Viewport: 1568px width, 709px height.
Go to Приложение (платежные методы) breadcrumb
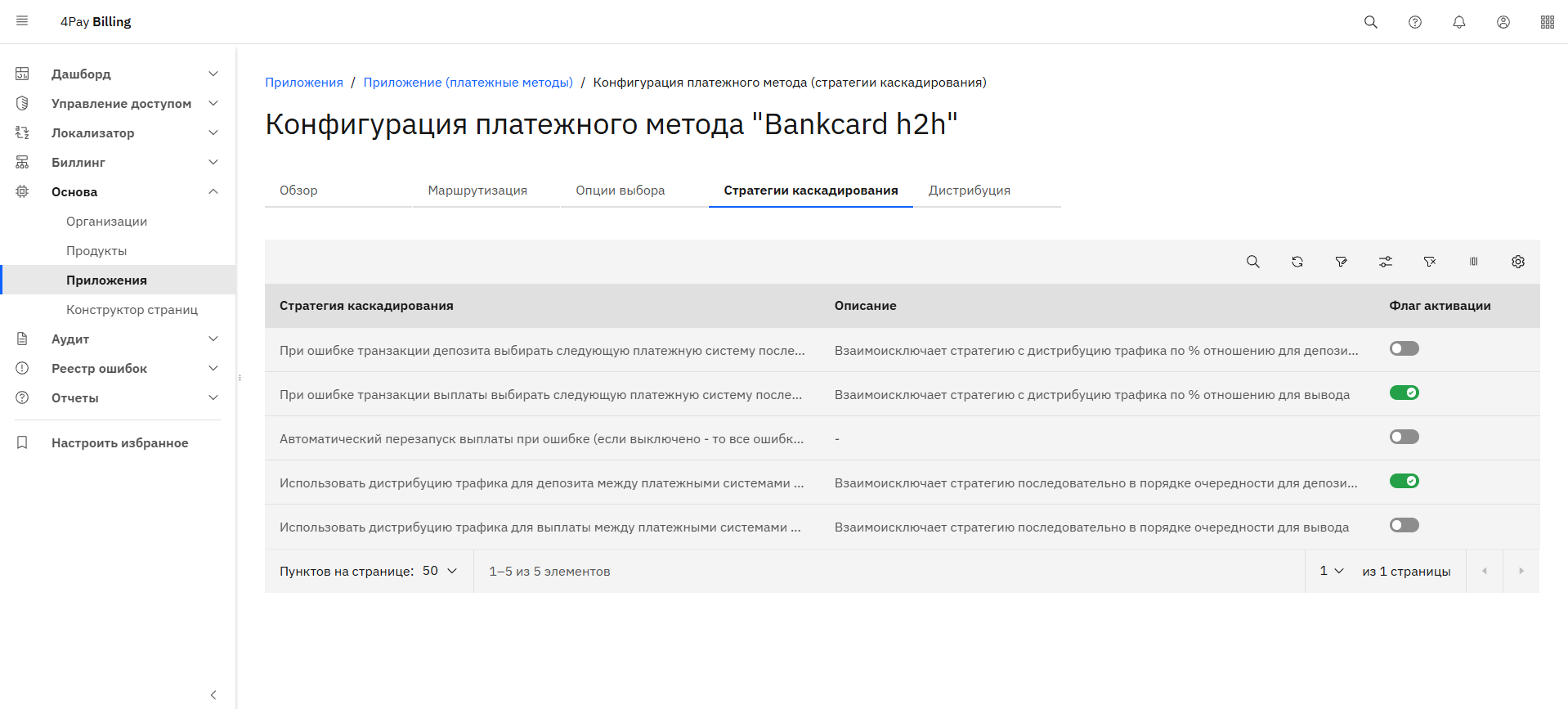pos(468,83)
